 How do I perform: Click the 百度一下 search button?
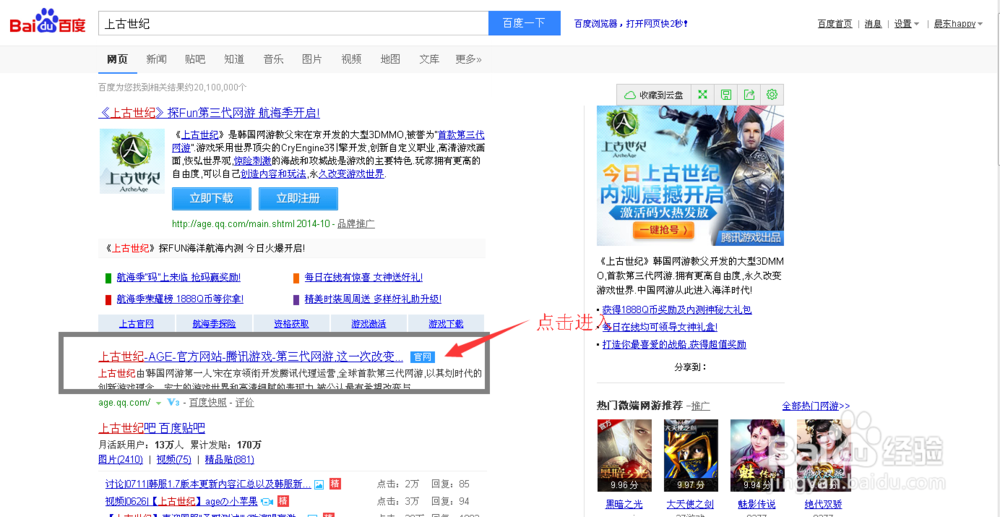[524, 23]
